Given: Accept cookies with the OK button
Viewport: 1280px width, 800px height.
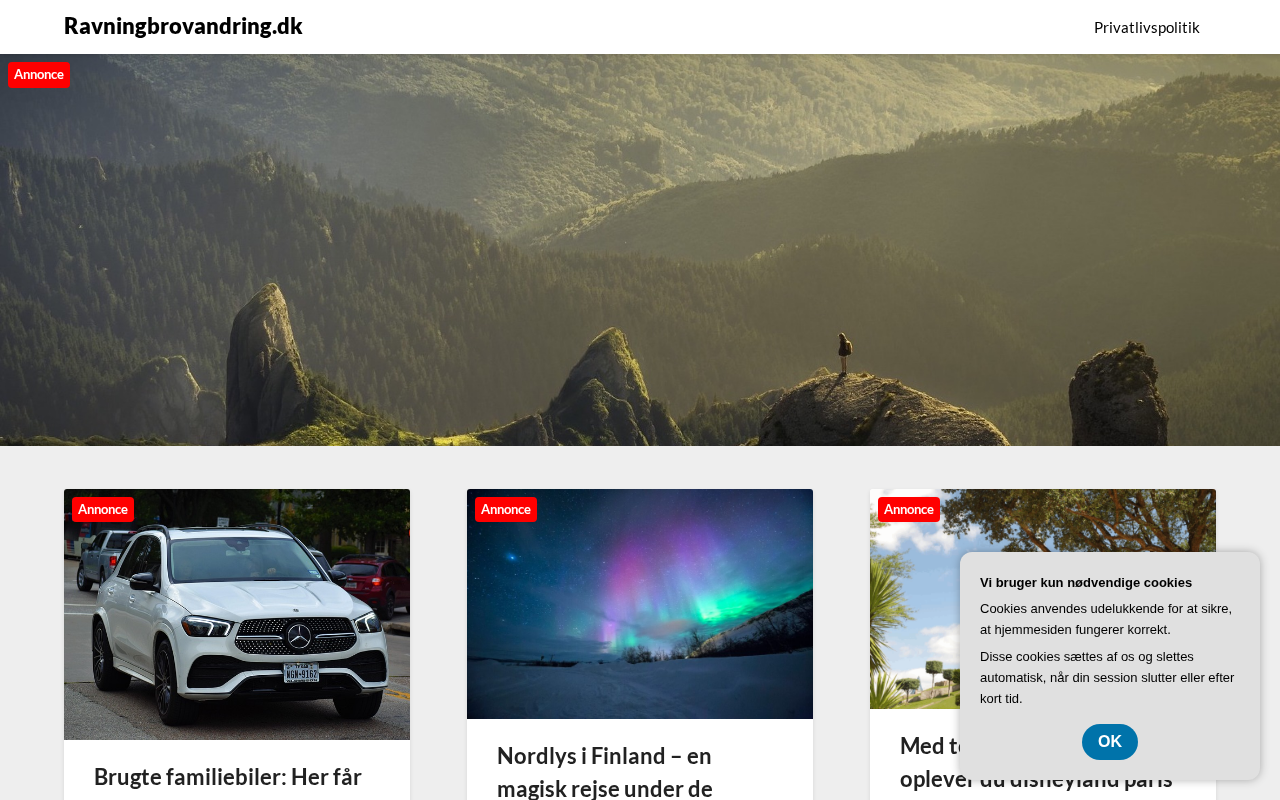Looking at the screenshot, I should (x=1110, y=742).
